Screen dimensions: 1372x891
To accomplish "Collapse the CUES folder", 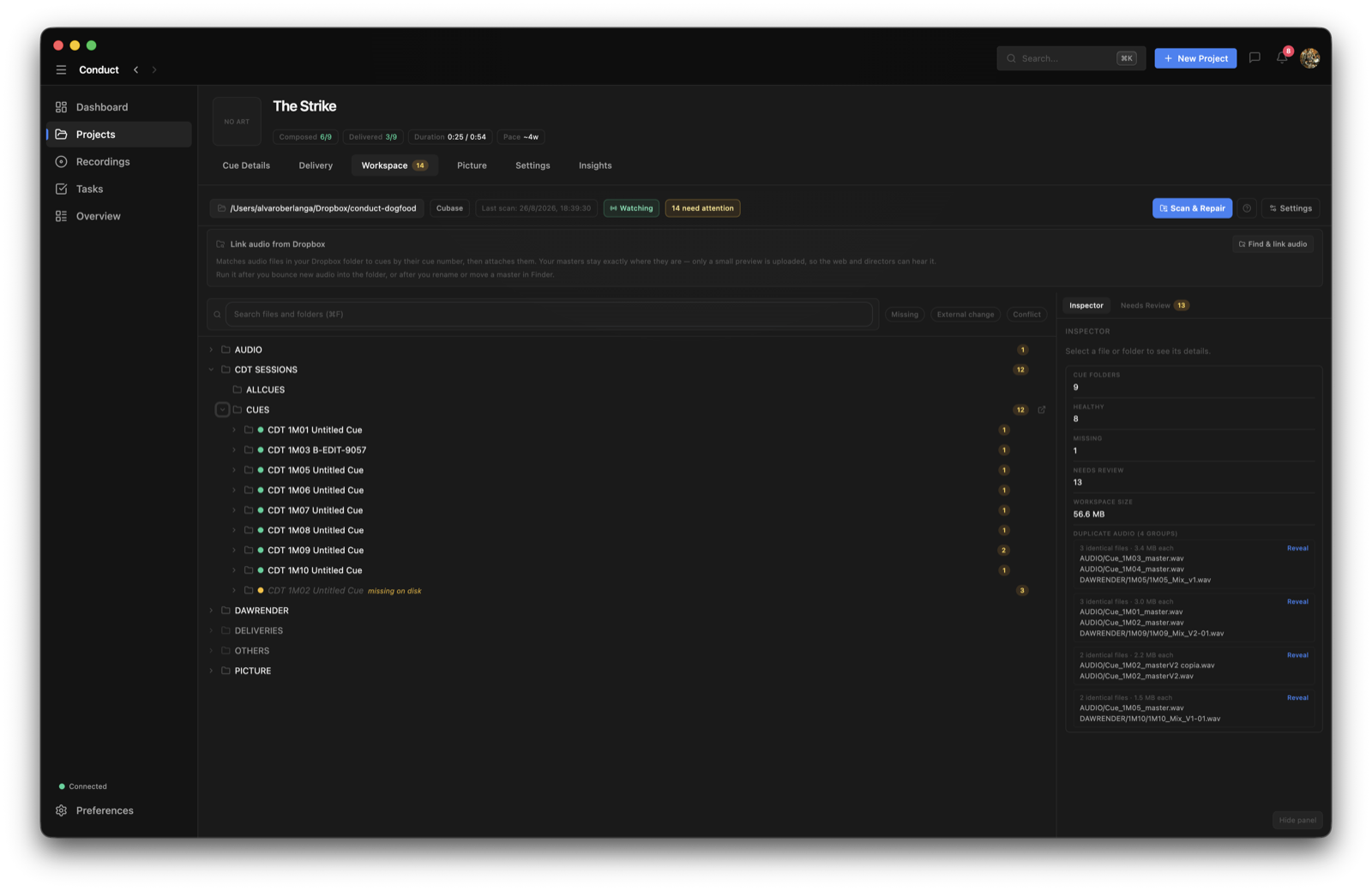I will [222, 410].
